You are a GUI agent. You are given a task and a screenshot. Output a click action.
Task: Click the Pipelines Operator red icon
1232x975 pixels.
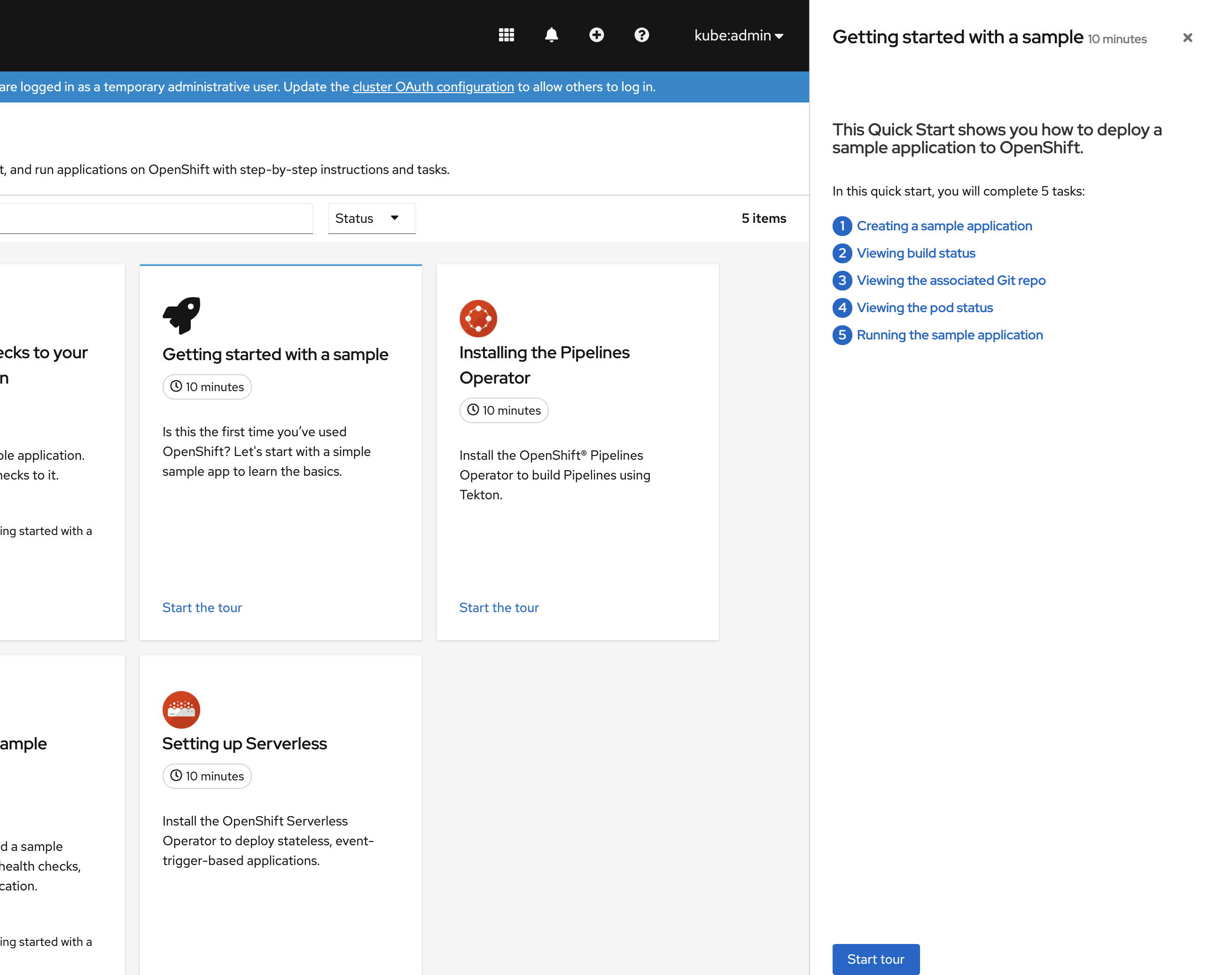[x=478, y=319]
